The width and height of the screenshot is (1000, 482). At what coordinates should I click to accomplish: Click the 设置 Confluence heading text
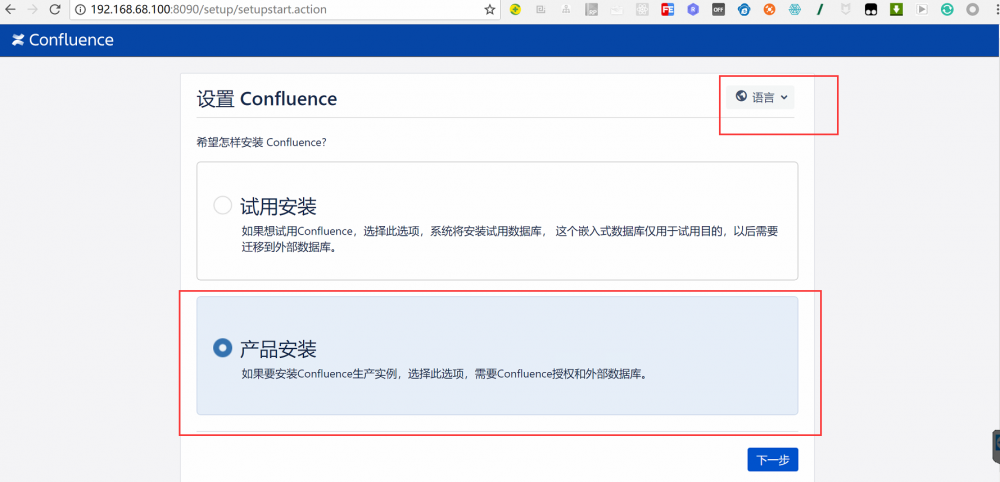click(x=267, y=99)
